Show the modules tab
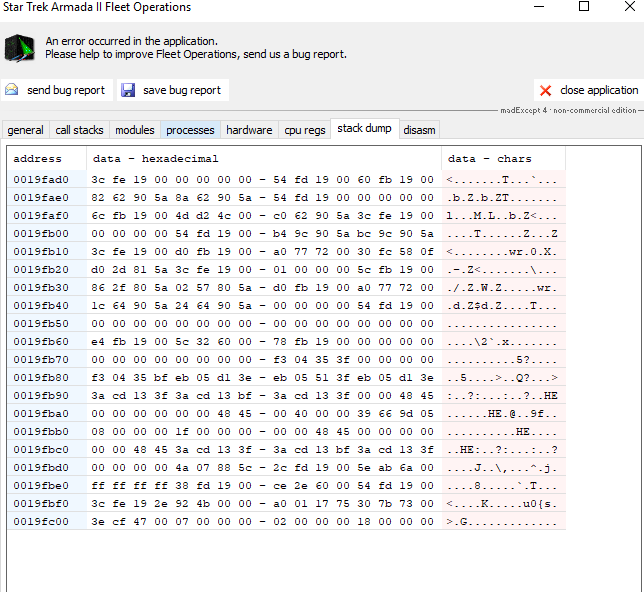The height and width of the screenshot is (592, 644). [135, 130]
